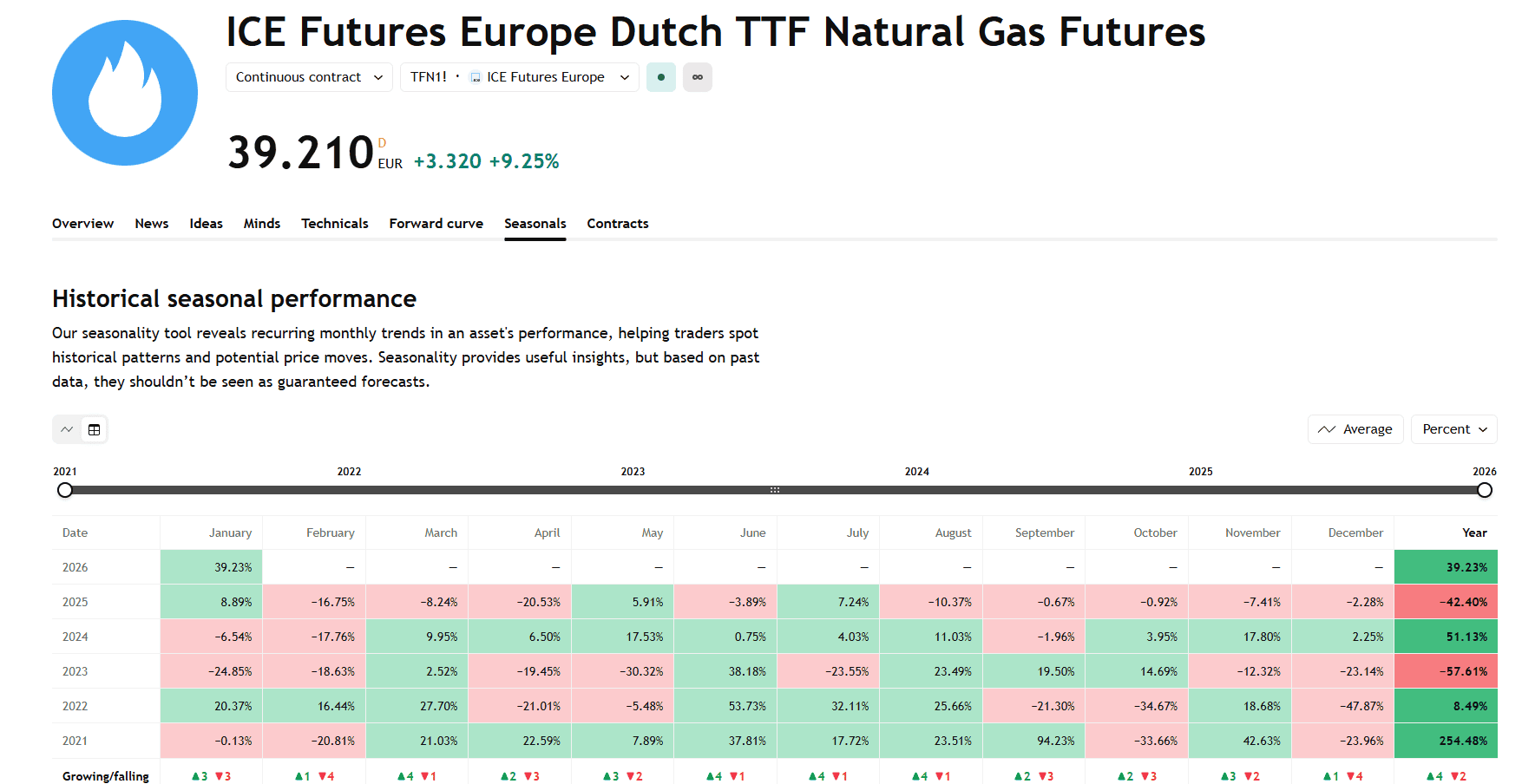Click the 2021 start slider handle
The height and width of the screenshot is (784, 1522).
65,490
